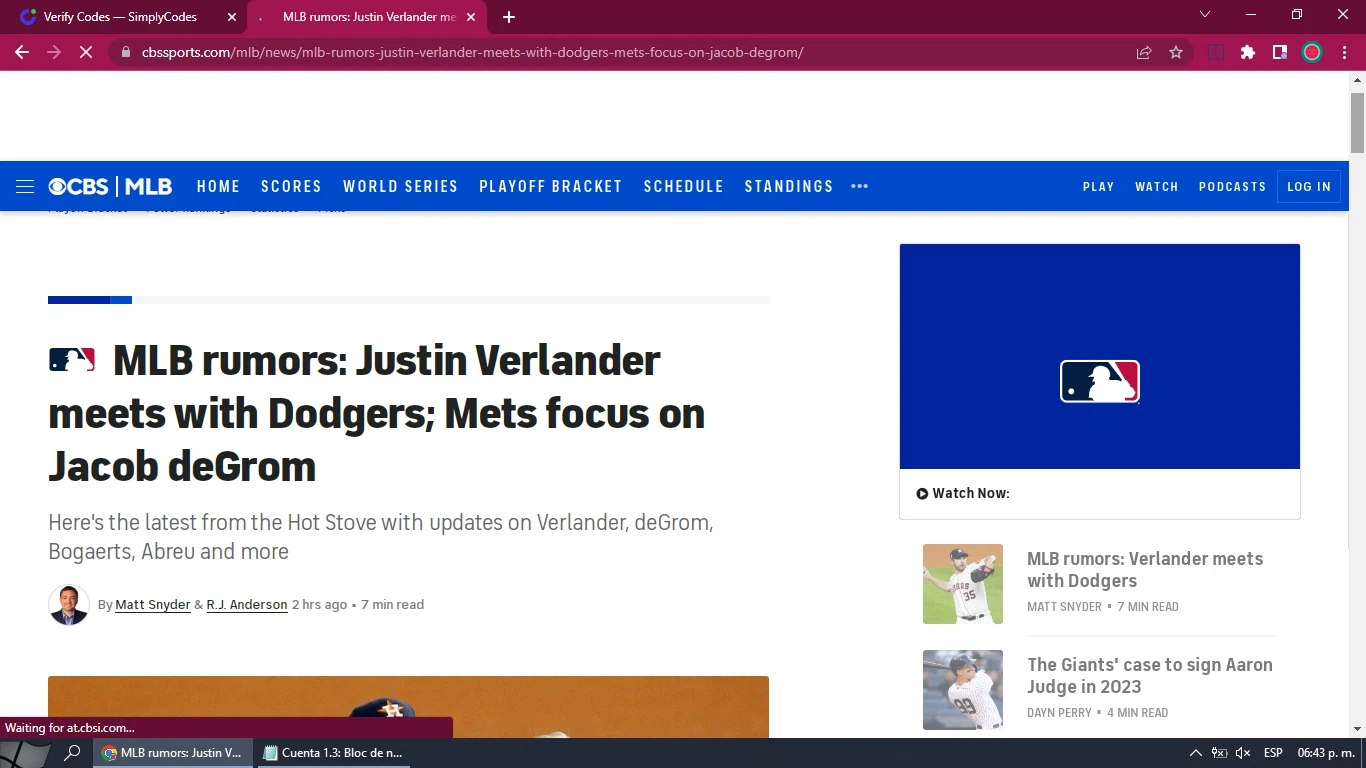Click the MLB logo in the video player
1366x768 pixels.
pos(1100,381)
